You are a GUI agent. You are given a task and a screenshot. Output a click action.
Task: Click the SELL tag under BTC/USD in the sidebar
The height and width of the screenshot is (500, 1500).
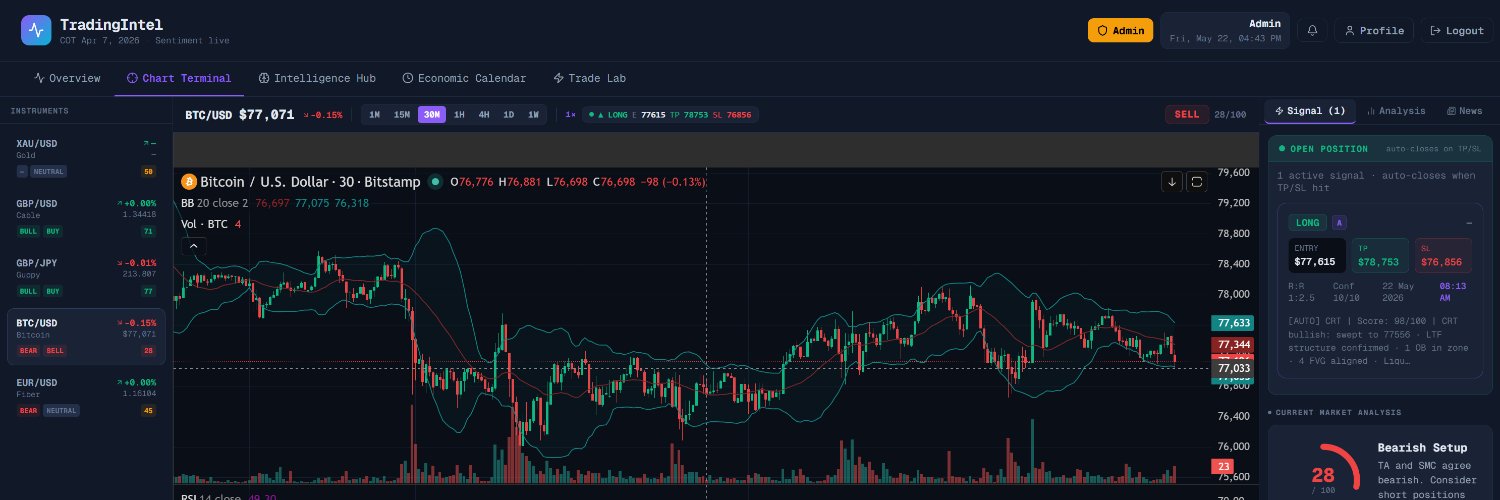(x=55, y=351)
